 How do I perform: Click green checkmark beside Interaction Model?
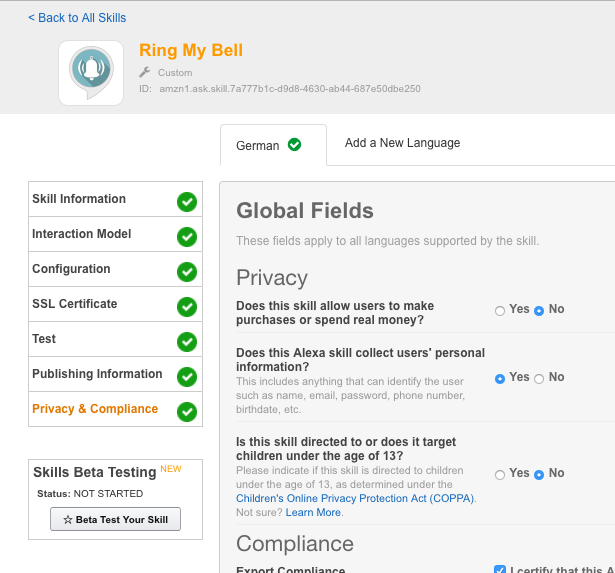tap(186, 237)
